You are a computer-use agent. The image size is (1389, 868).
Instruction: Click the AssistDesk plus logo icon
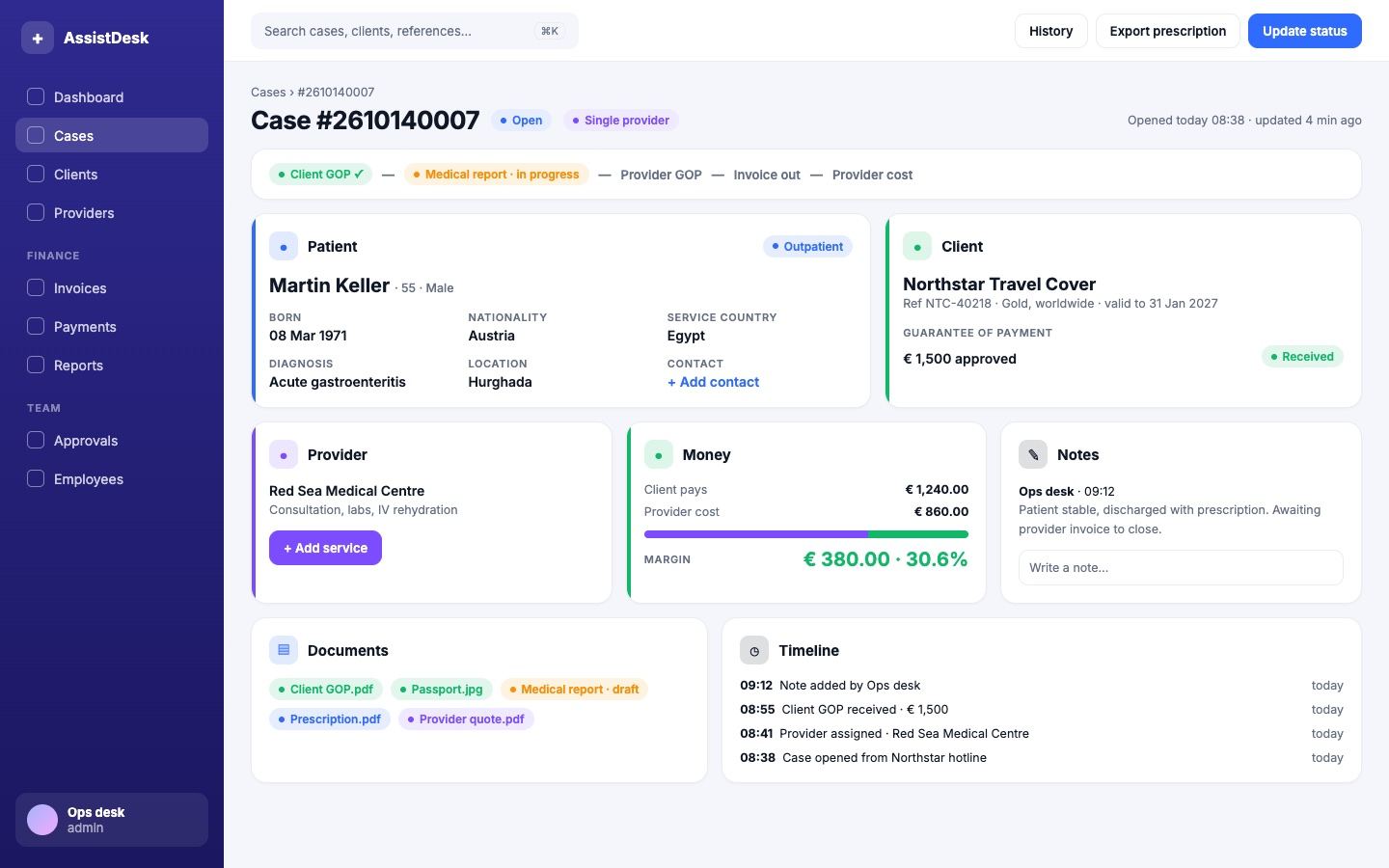[x=38, y=38]
